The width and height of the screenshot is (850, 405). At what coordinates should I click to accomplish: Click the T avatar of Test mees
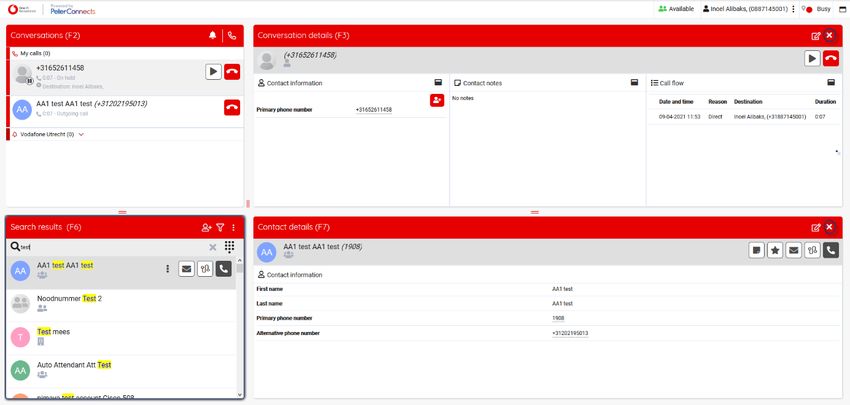[21, 338]
